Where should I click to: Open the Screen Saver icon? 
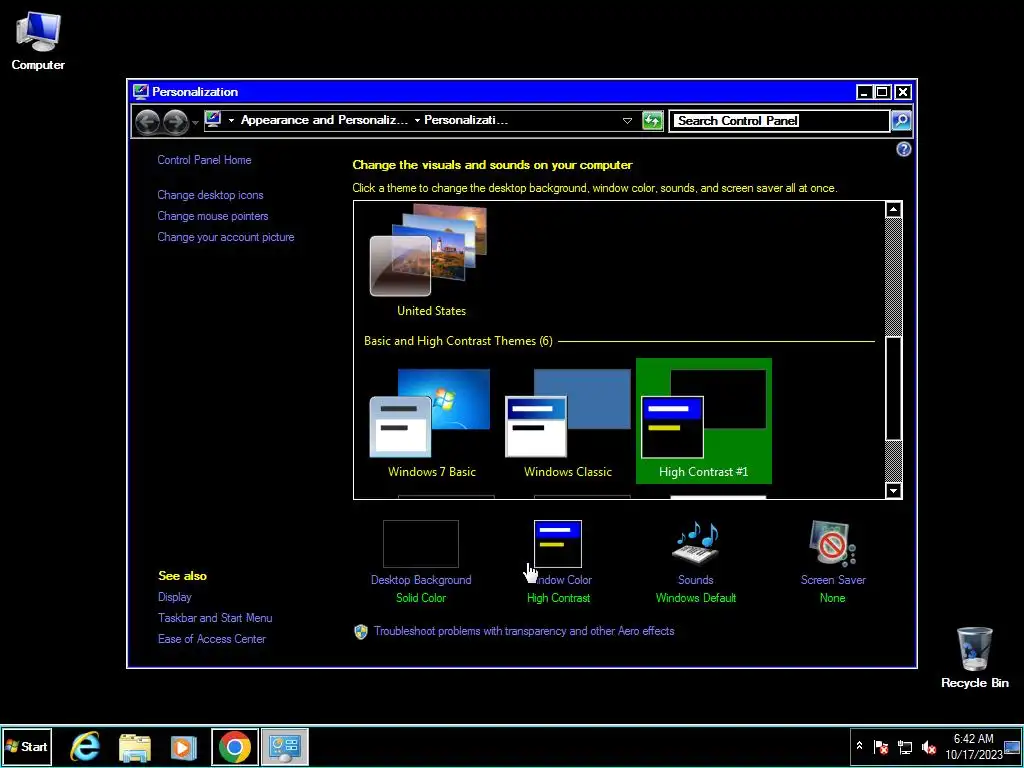[832, 543]
